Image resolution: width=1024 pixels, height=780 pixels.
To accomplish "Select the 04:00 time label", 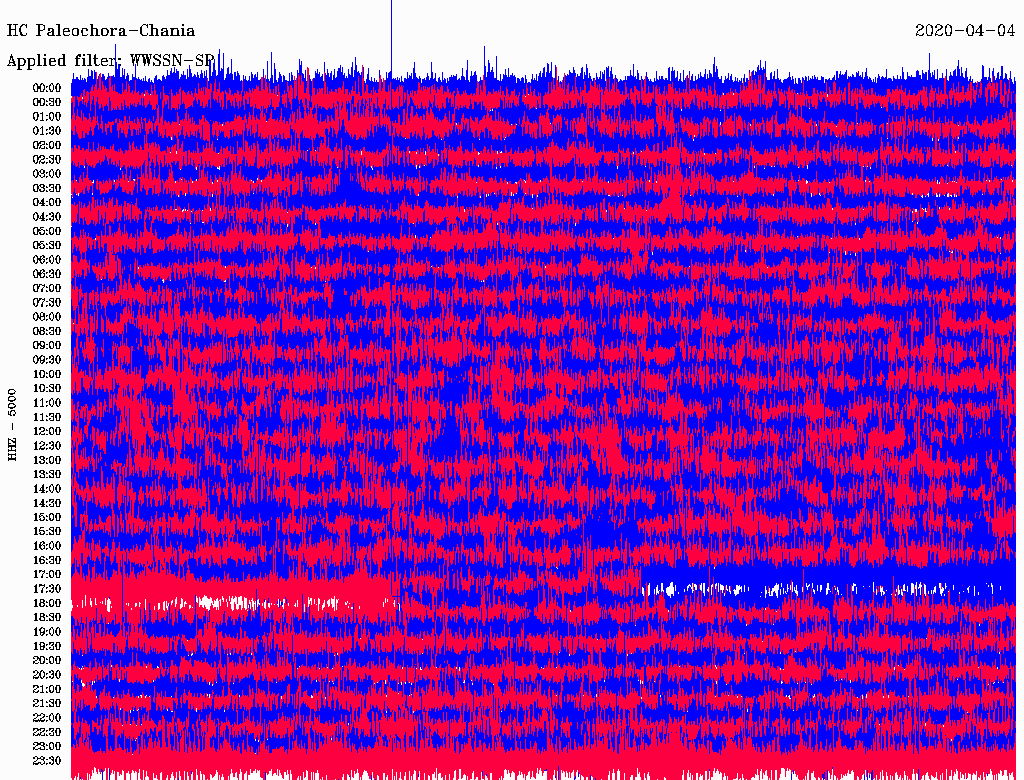I will point(47,203).
